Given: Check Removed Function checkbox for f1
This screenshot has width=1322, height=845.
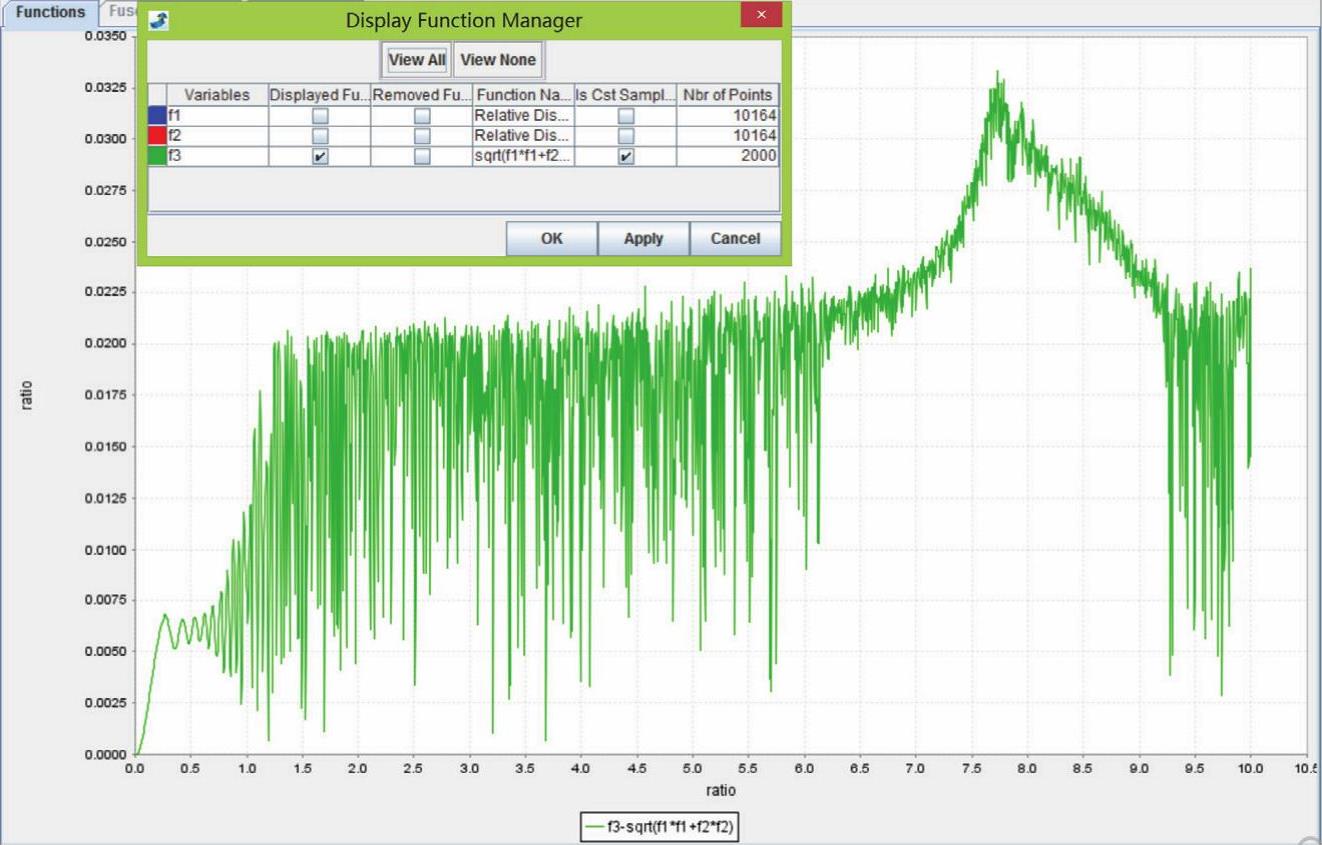Looking at the screenshot, I should (x=422, y=116).
